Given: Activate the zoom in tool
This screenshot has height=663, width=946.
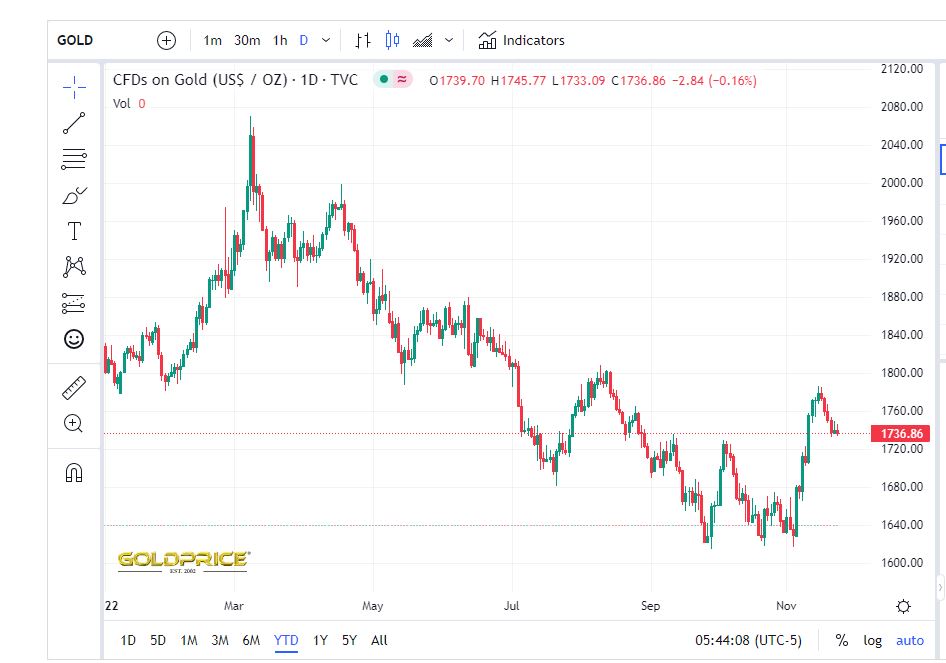Looking at the screenshot, I should [74, 423].
